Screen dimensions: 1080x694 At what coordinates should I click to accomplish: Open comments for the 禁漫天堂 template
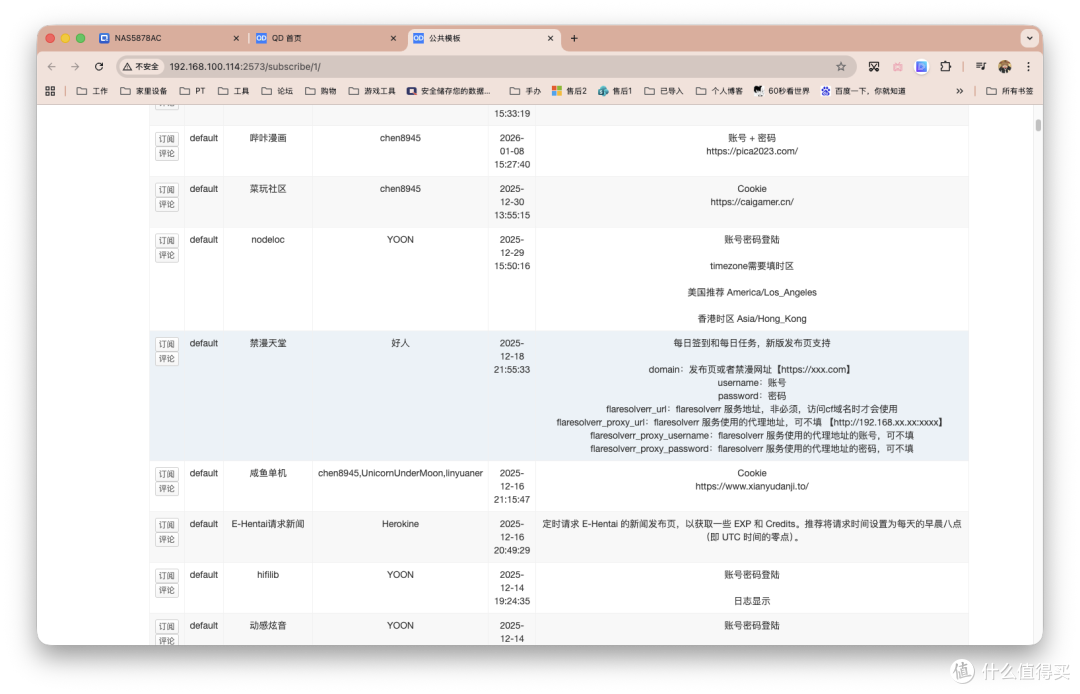167,359
